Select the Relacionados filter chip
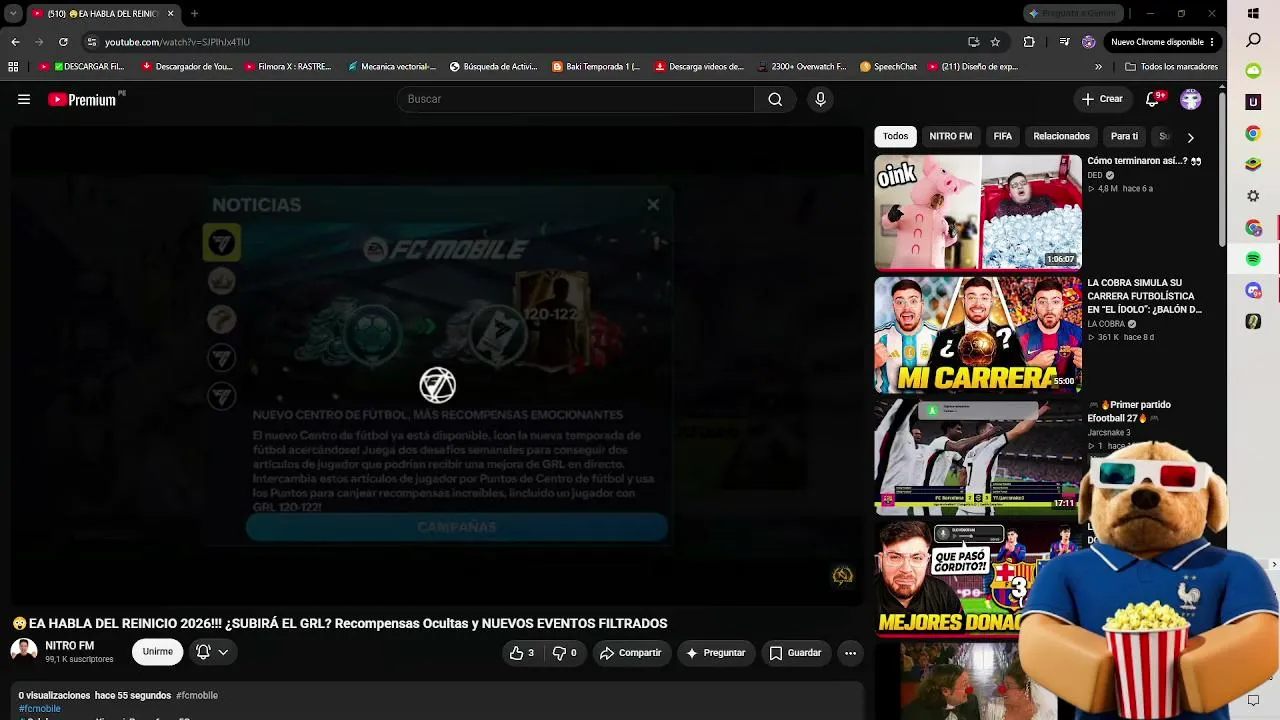Screen dimensions: 1280x720 pos(1061,136)
